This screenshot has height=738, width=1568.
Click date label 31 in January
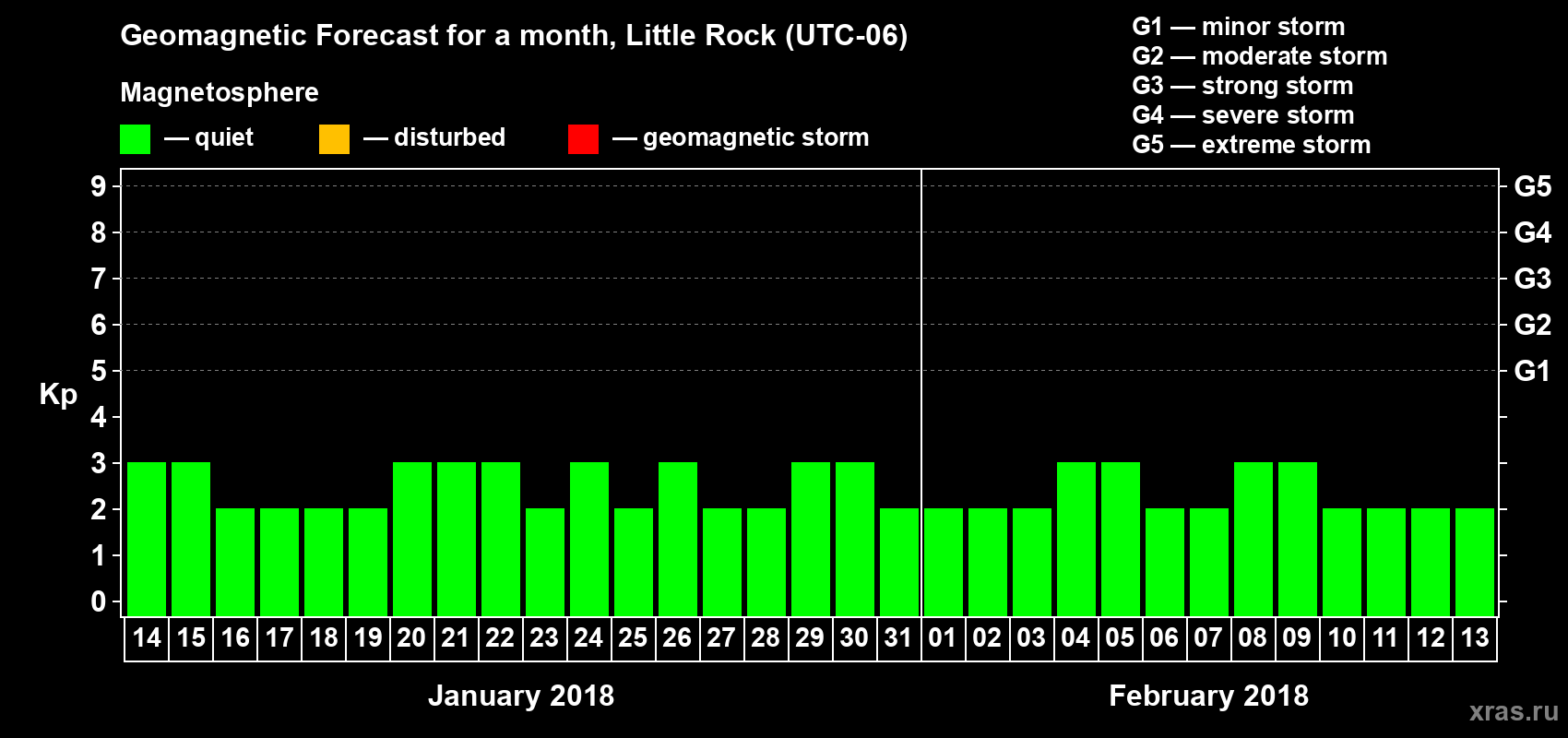pos(898,638)
